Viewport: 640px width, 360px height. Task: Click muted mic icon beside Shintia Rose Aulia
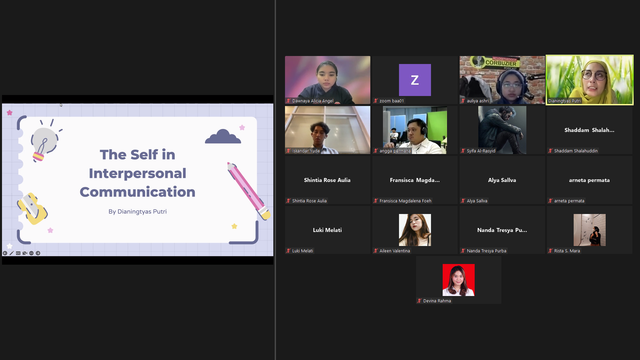pos(288,201)
